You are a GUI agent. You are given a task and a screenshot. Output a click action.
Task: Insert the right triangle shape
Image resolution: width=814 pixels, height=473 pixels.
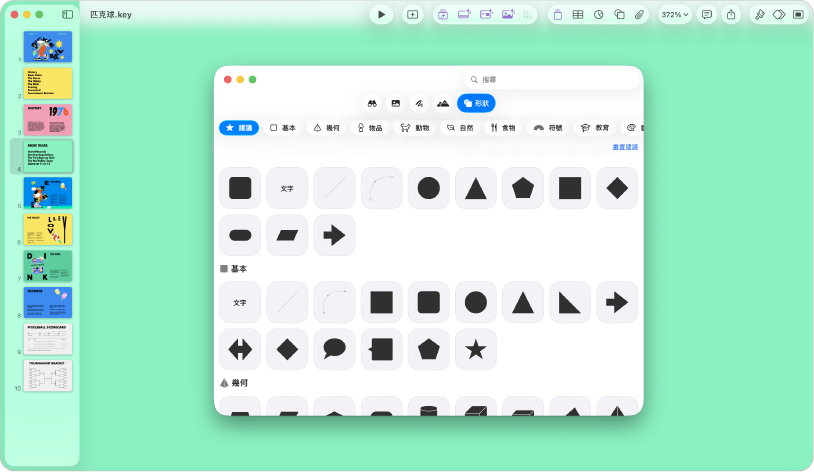[x=570, y=302]
